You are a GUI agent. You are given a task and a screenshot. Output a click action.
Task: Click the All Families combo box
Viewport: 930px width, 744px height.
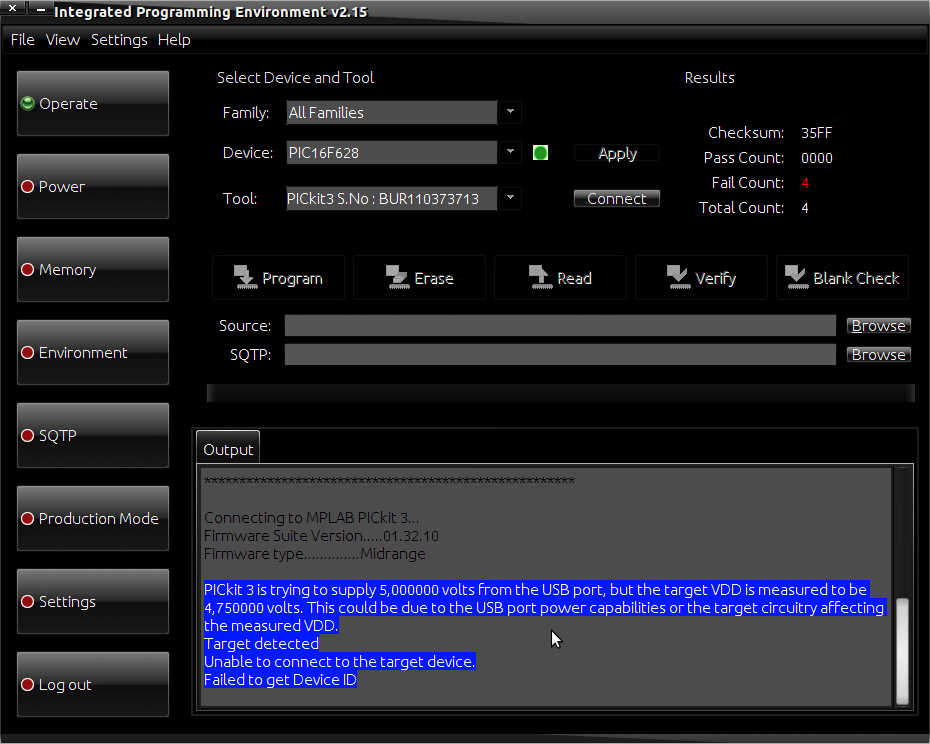pyautogui.click(x=391, y=112)
